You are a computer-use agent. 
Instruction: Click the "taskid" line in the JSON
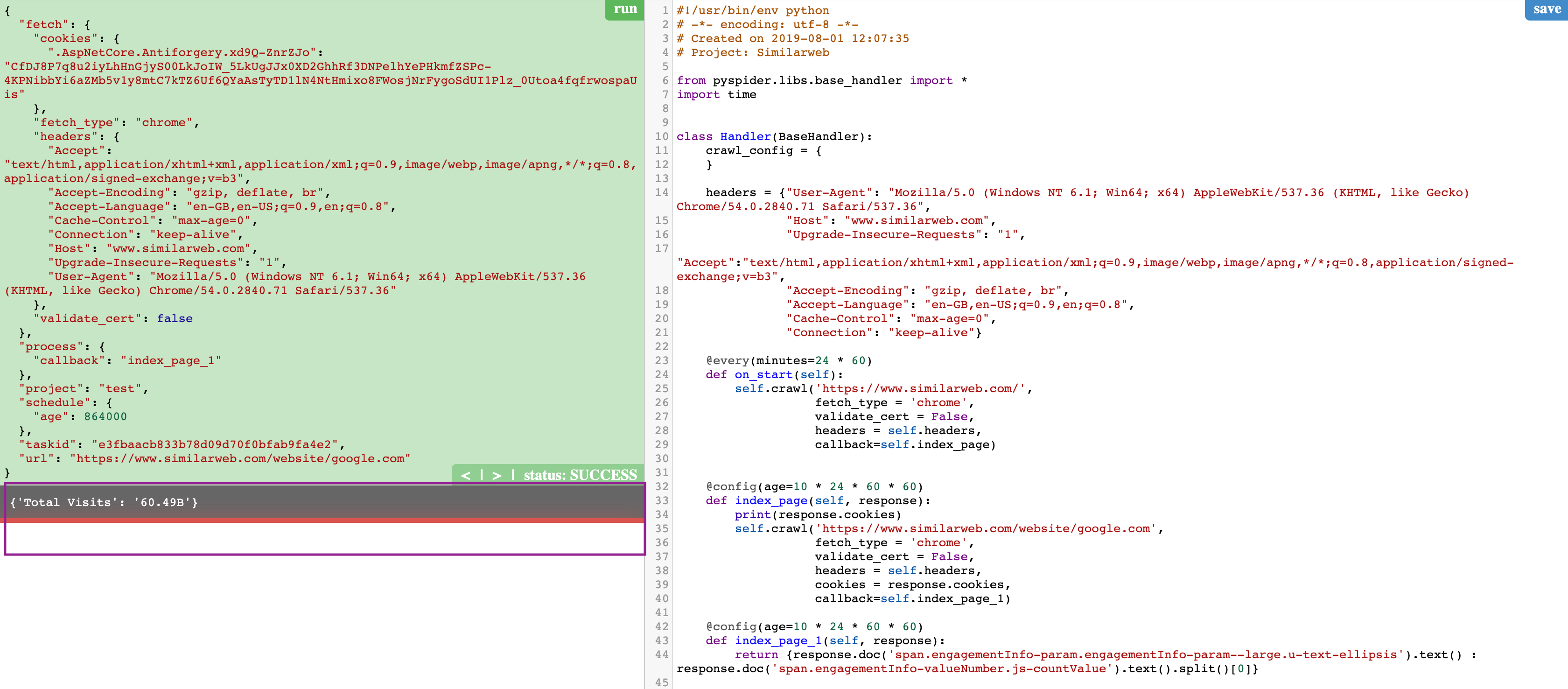pyautogui.click(x=182, y=444)
